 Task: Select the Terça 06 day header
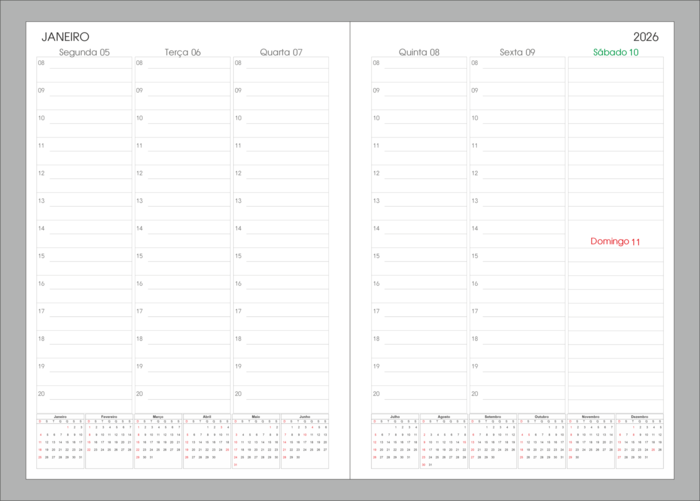coord(183,52)
